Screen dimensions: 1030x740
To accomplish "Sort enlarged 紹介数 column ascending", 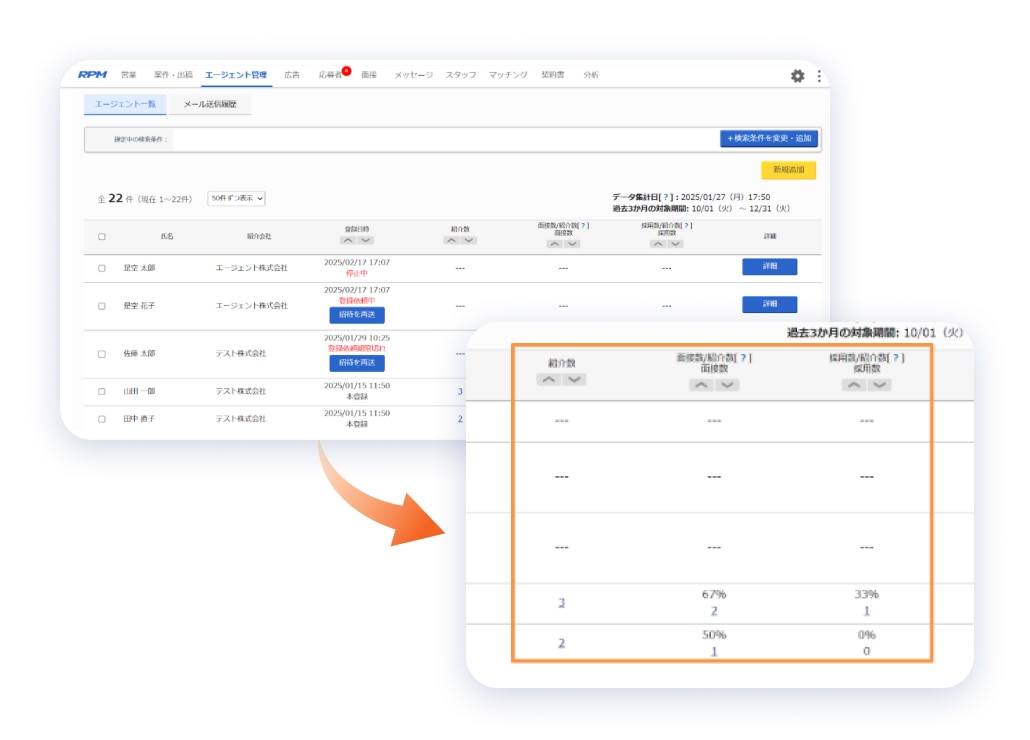I will coord(549,380).
